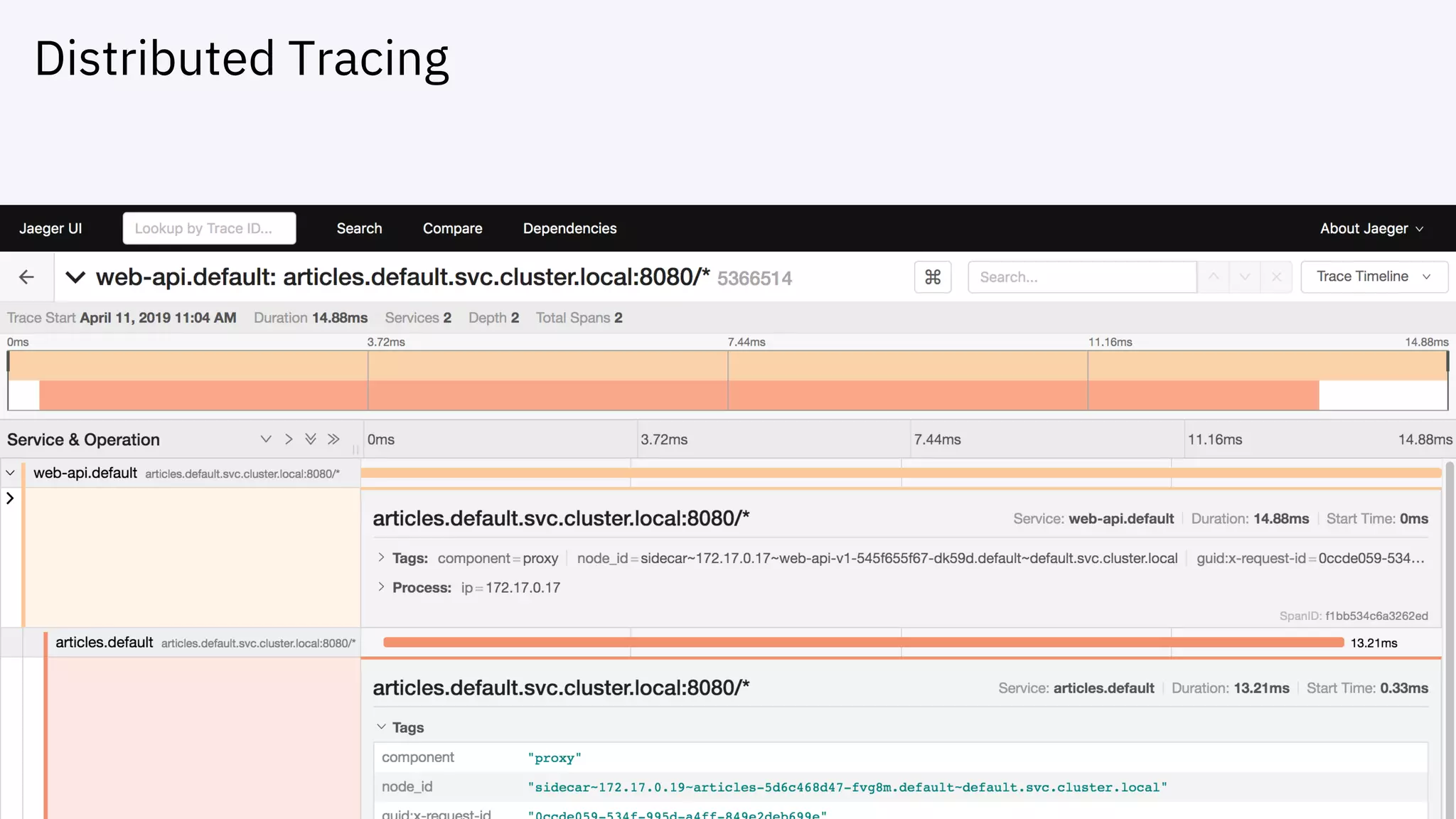Click the previous search result up arrow
This screenshot has height=819, width=1456.
coord(1214,277)
